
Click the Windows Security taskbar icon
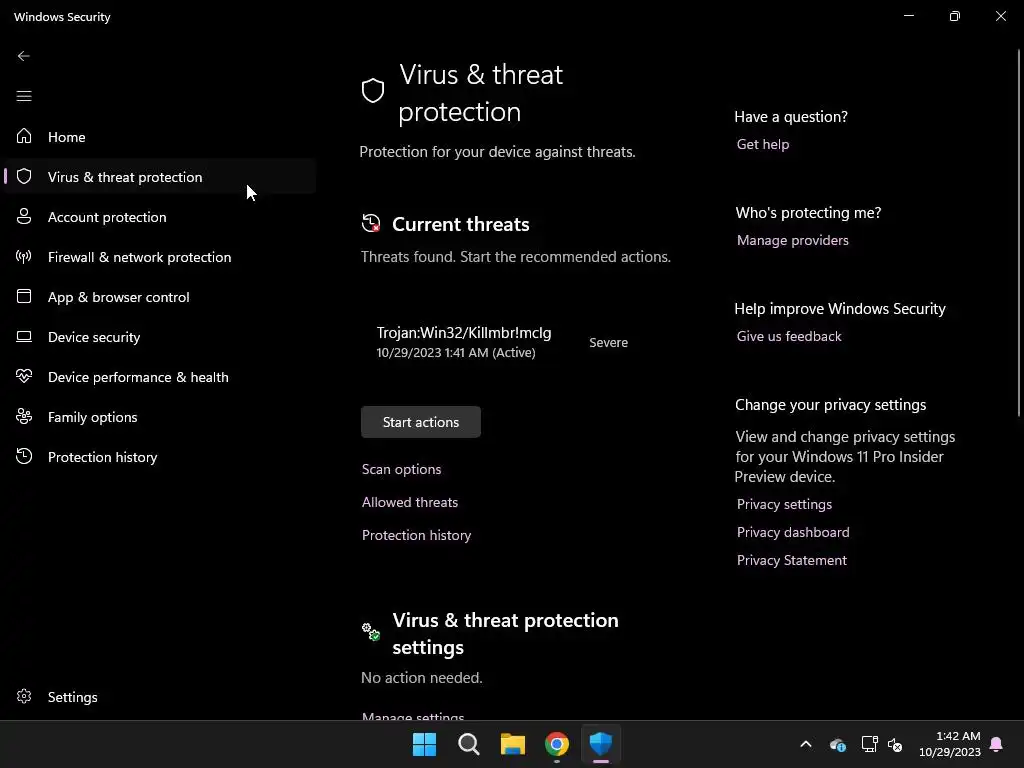point(600,744)
